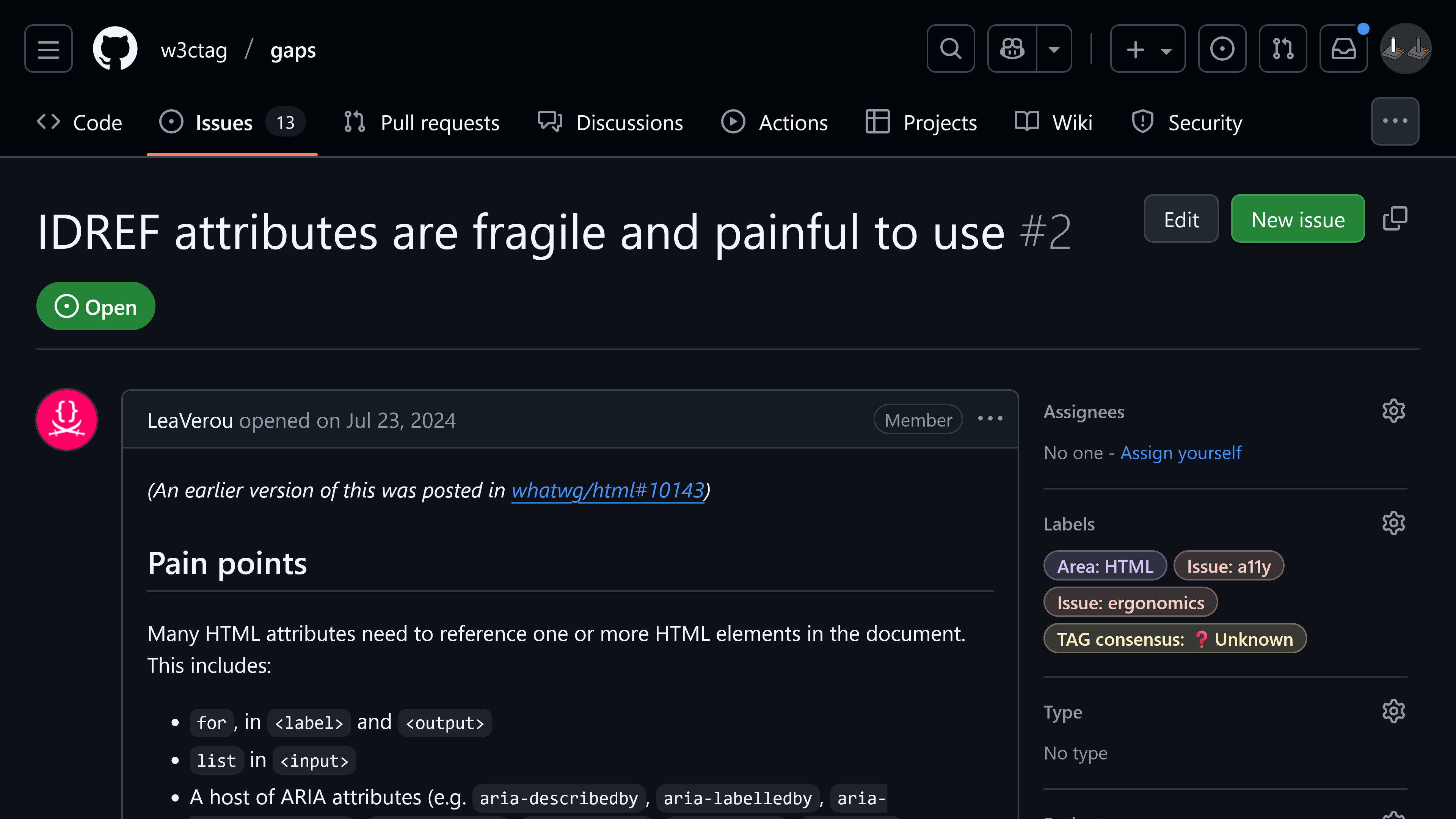Open the global search

click(x=951, y=49)
